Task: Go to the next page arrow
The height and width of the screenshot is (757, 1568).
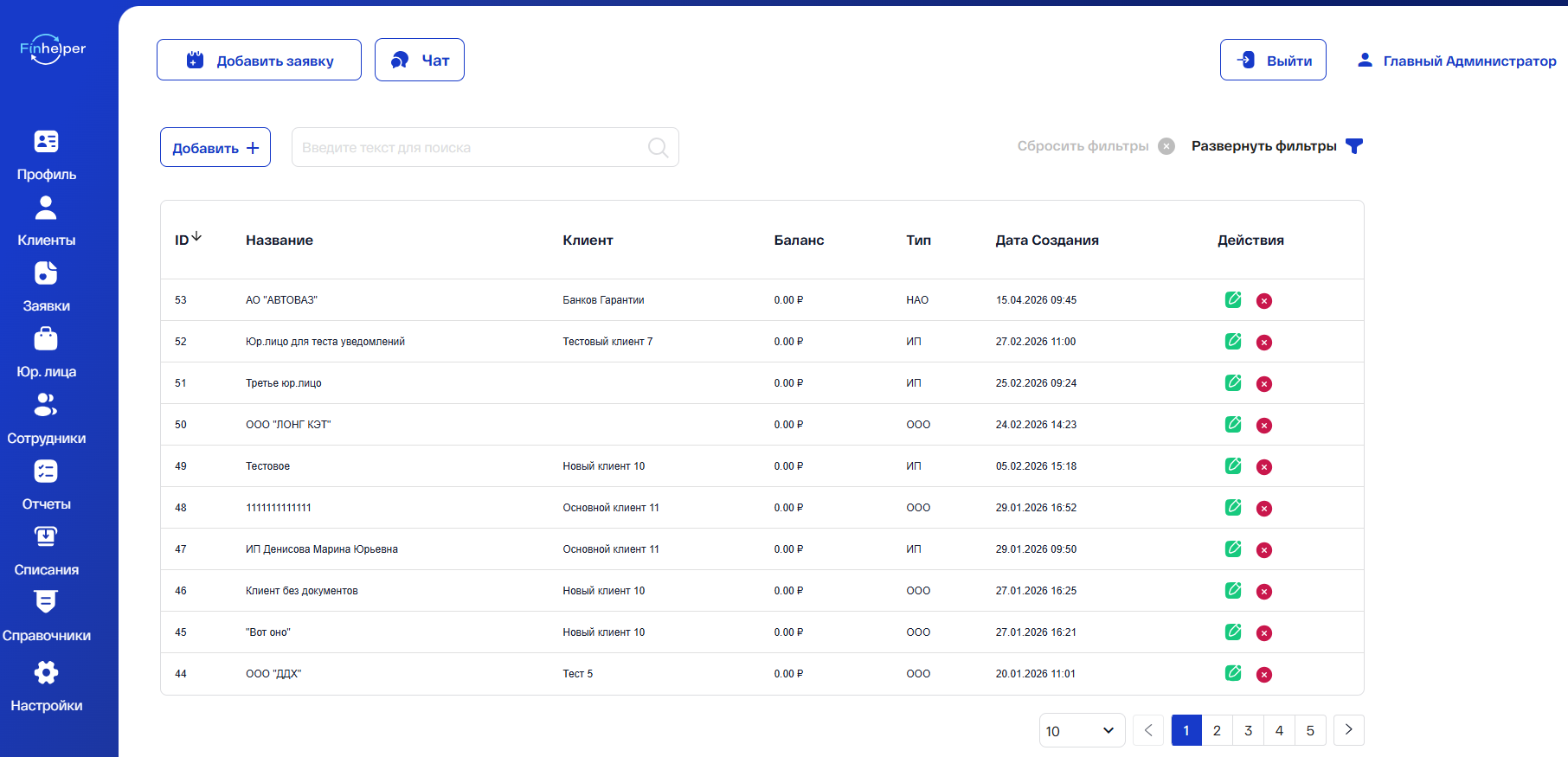Action: (1349, 730)
